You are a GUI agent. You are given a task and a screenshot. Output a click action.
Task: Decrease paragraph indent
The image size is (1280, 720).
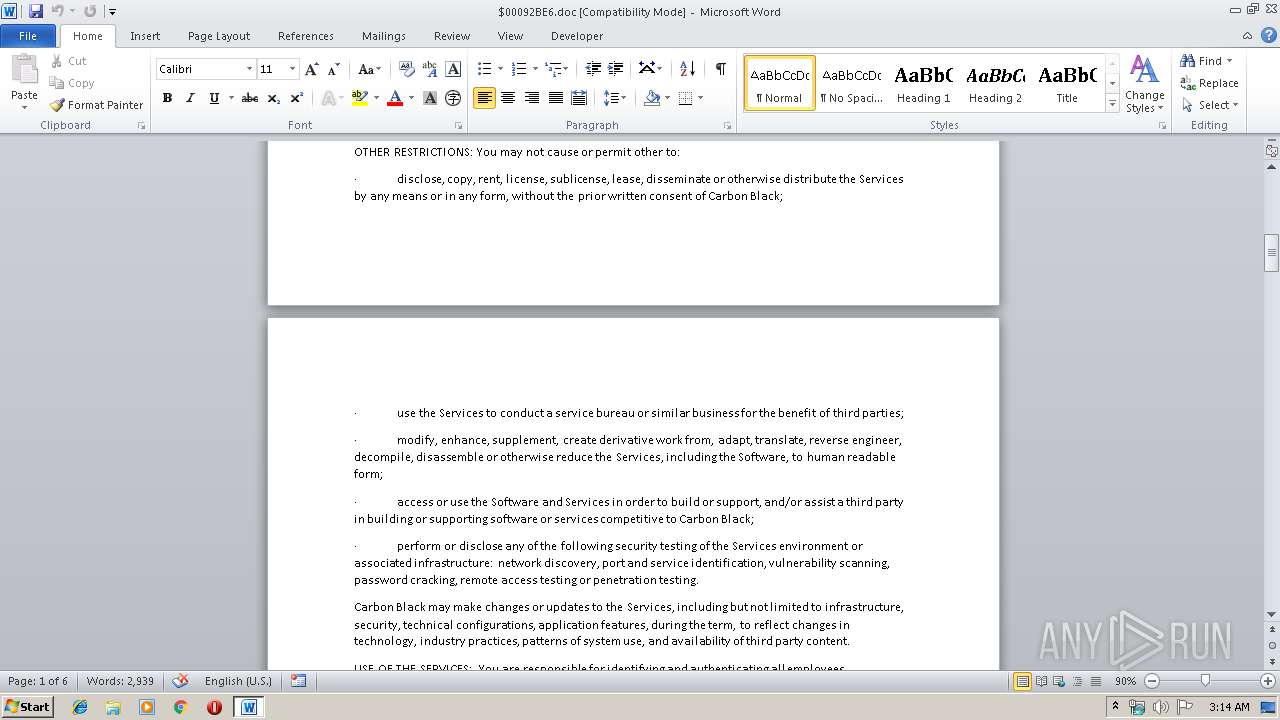593,69
